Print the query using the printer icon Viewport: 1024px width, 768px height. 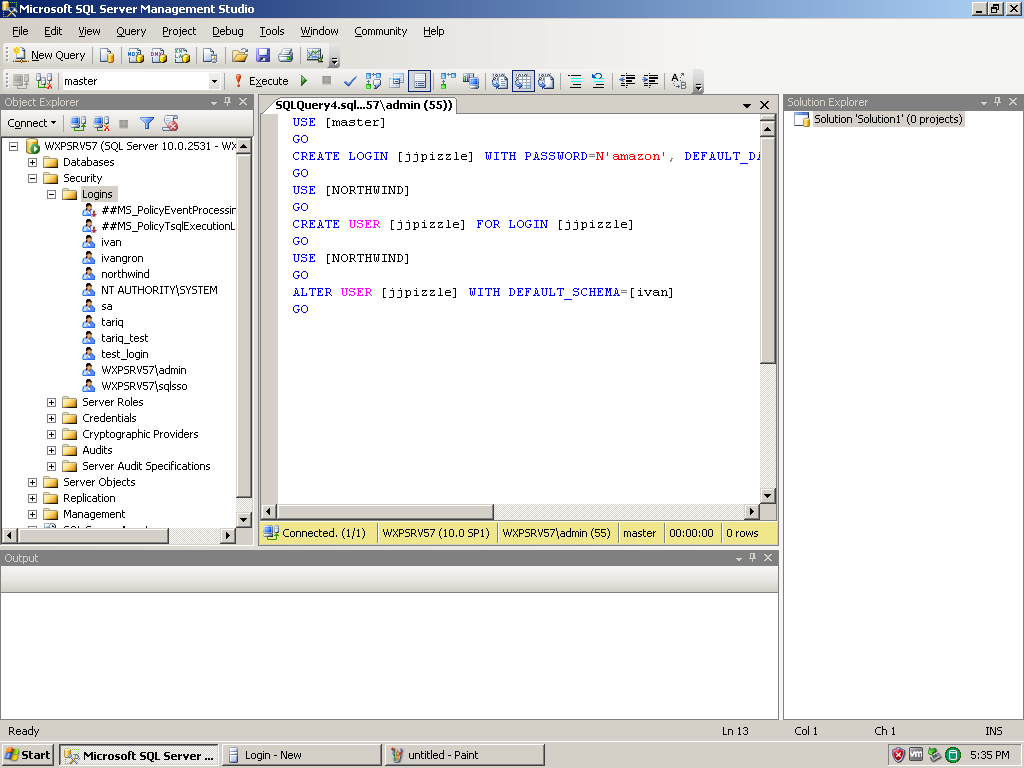tap(285, 56)
